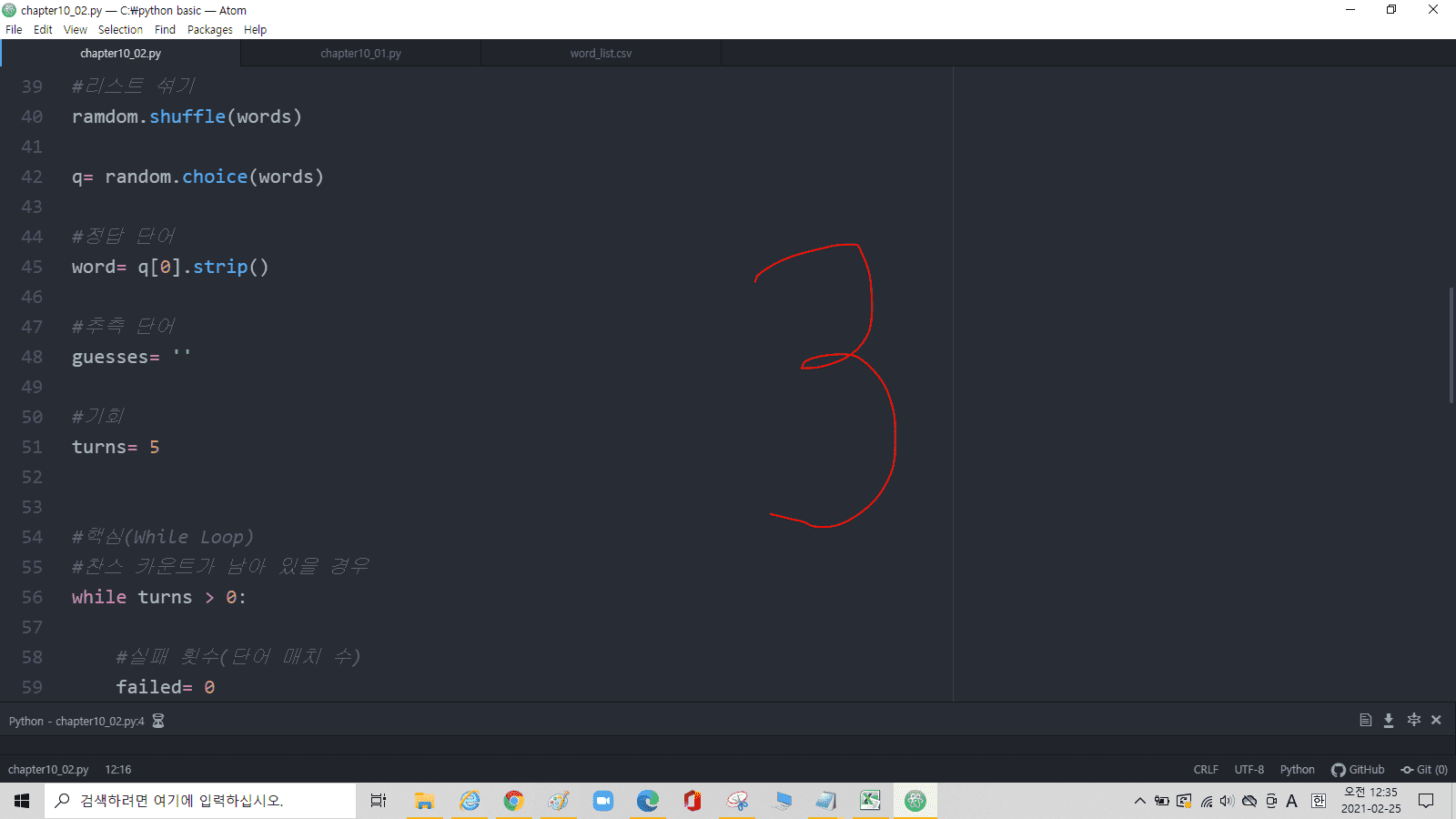This screenshot has height=819, width=1456.
Task: Open File Explorer from taskbar
Action: tap(424, 801)
